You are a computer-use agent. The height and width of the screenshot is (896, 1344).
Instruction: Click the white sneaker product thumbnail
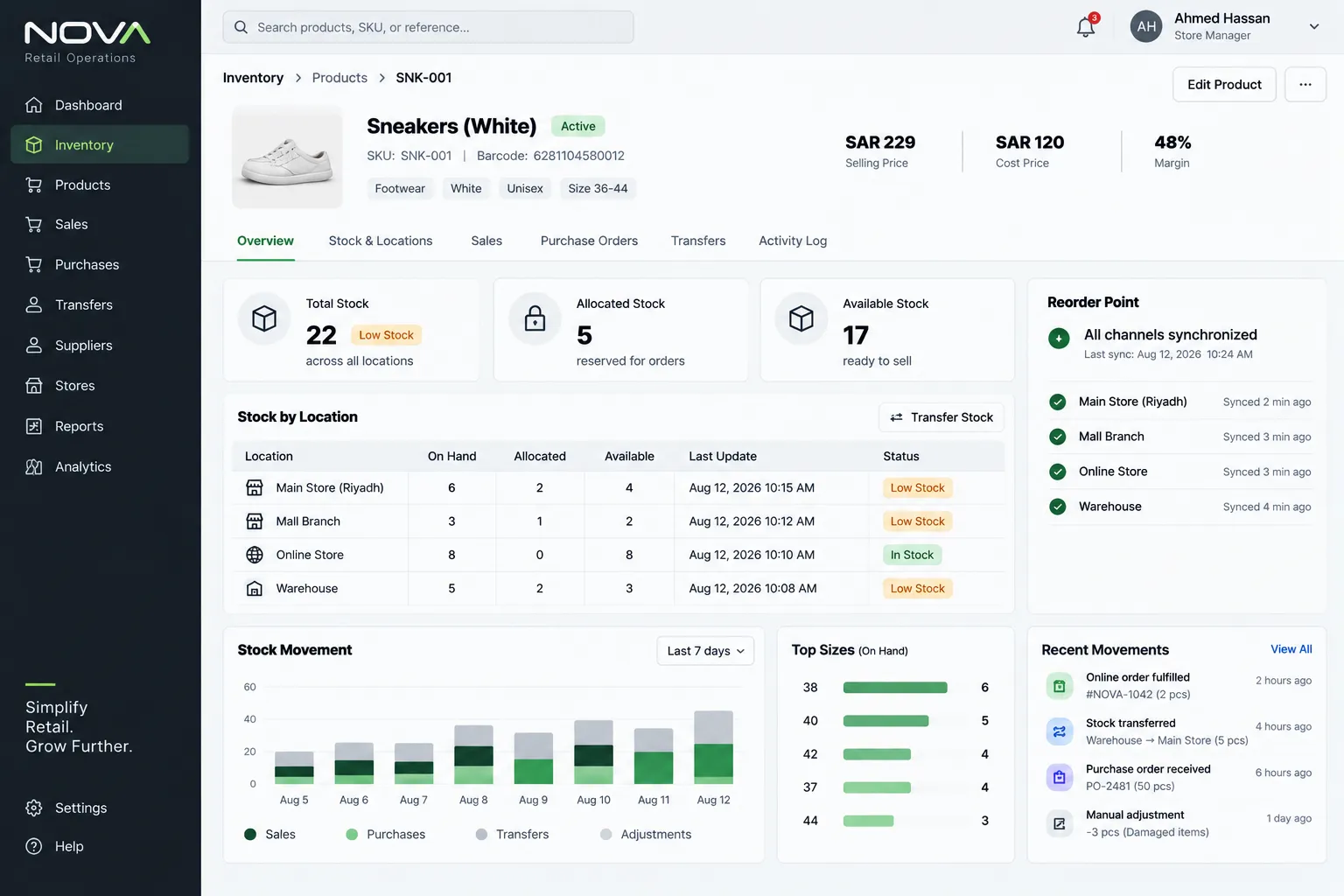tap(287, 157)
